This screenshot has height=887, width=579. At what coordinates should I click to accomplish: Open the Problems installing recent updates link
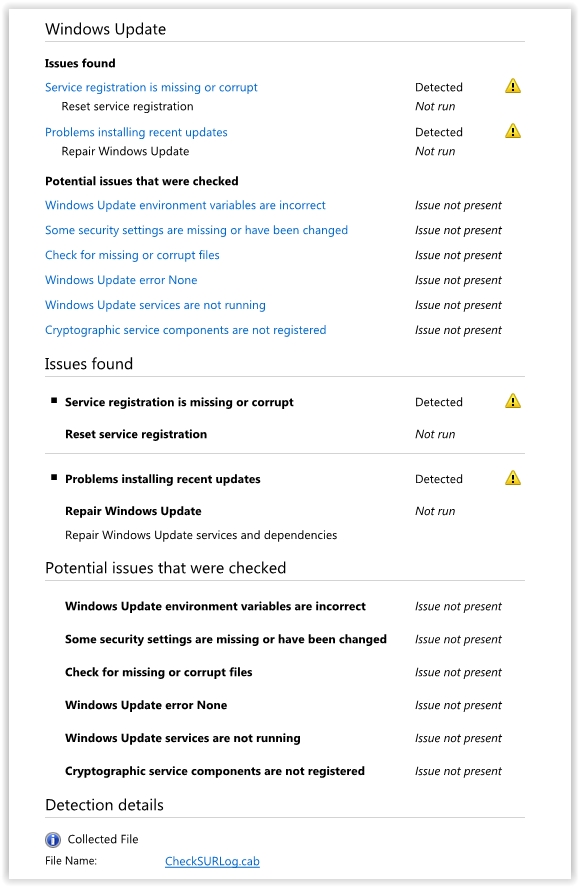pos(136,132)
